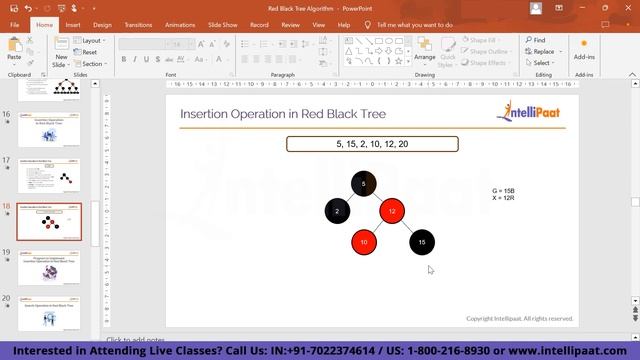Expand the font size combo box

tap(191, 44)
